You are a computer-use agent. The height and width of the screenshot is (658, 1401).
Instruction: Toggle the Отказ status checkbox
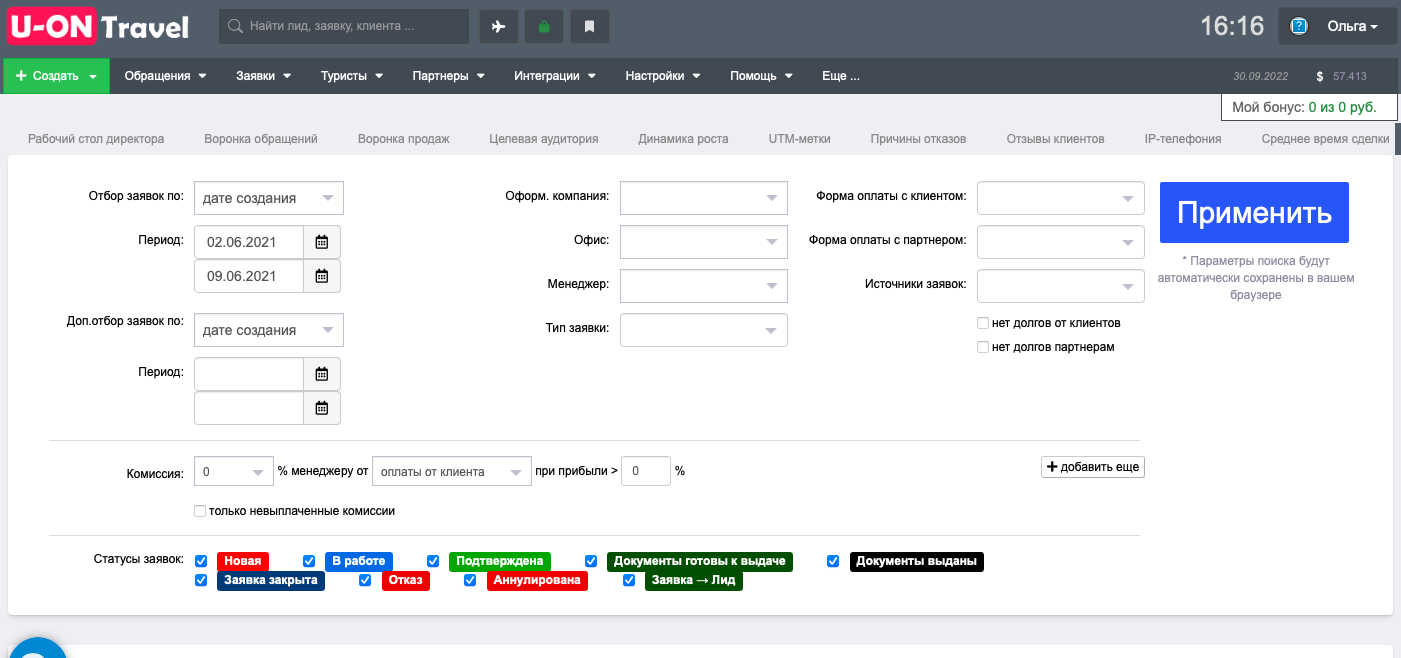365,580
